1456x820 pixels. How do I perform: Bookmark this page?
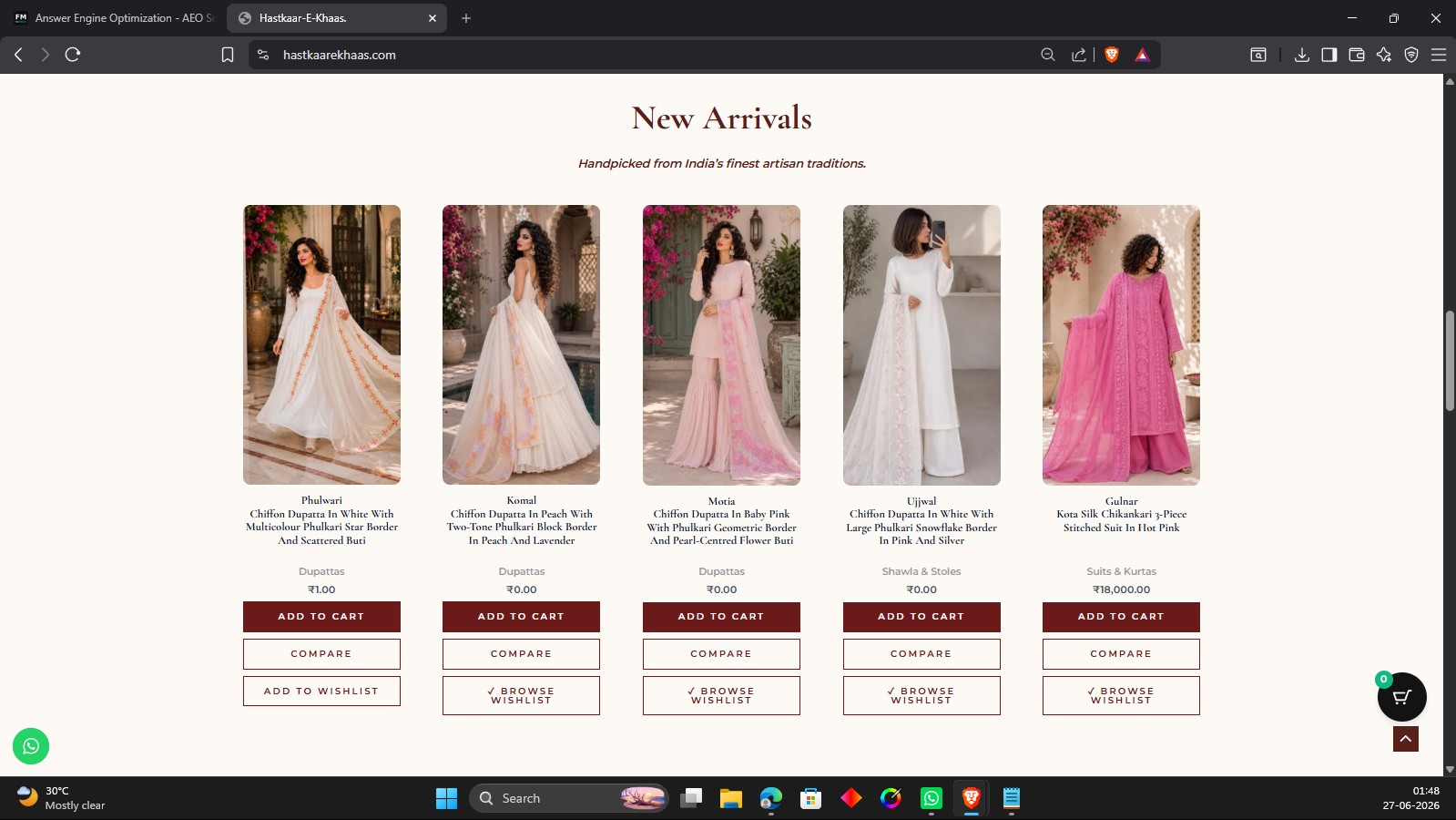[x=228, y=55]
